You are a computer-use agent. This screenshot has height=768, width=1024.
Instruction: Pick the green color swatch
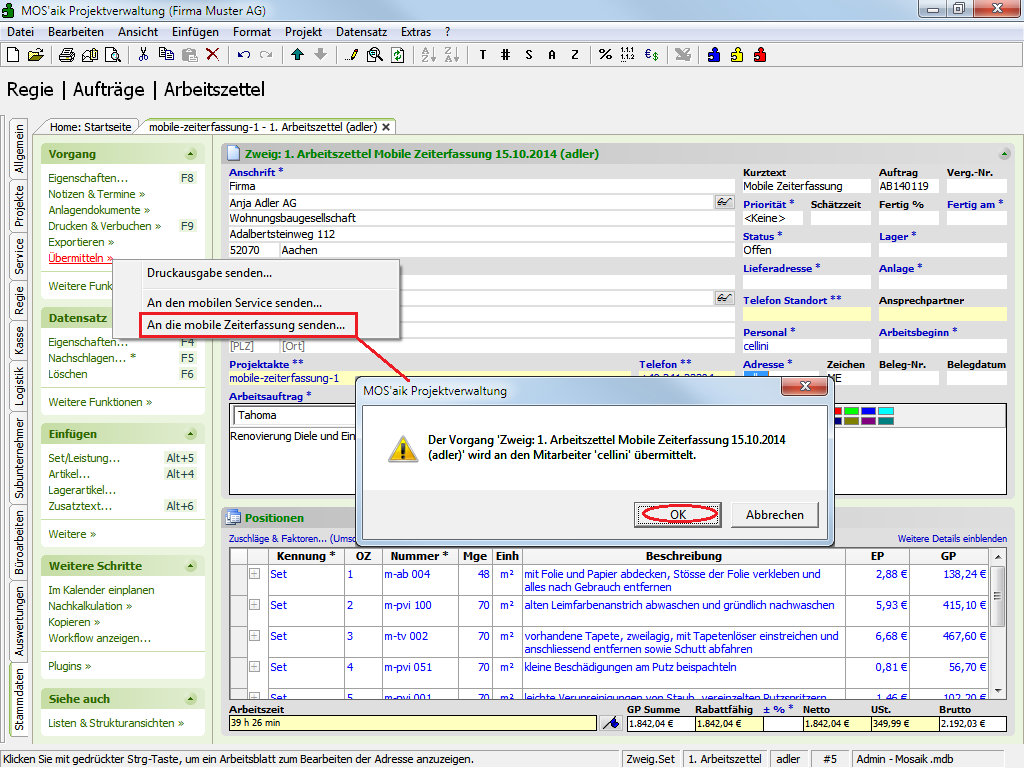(851, 410)
